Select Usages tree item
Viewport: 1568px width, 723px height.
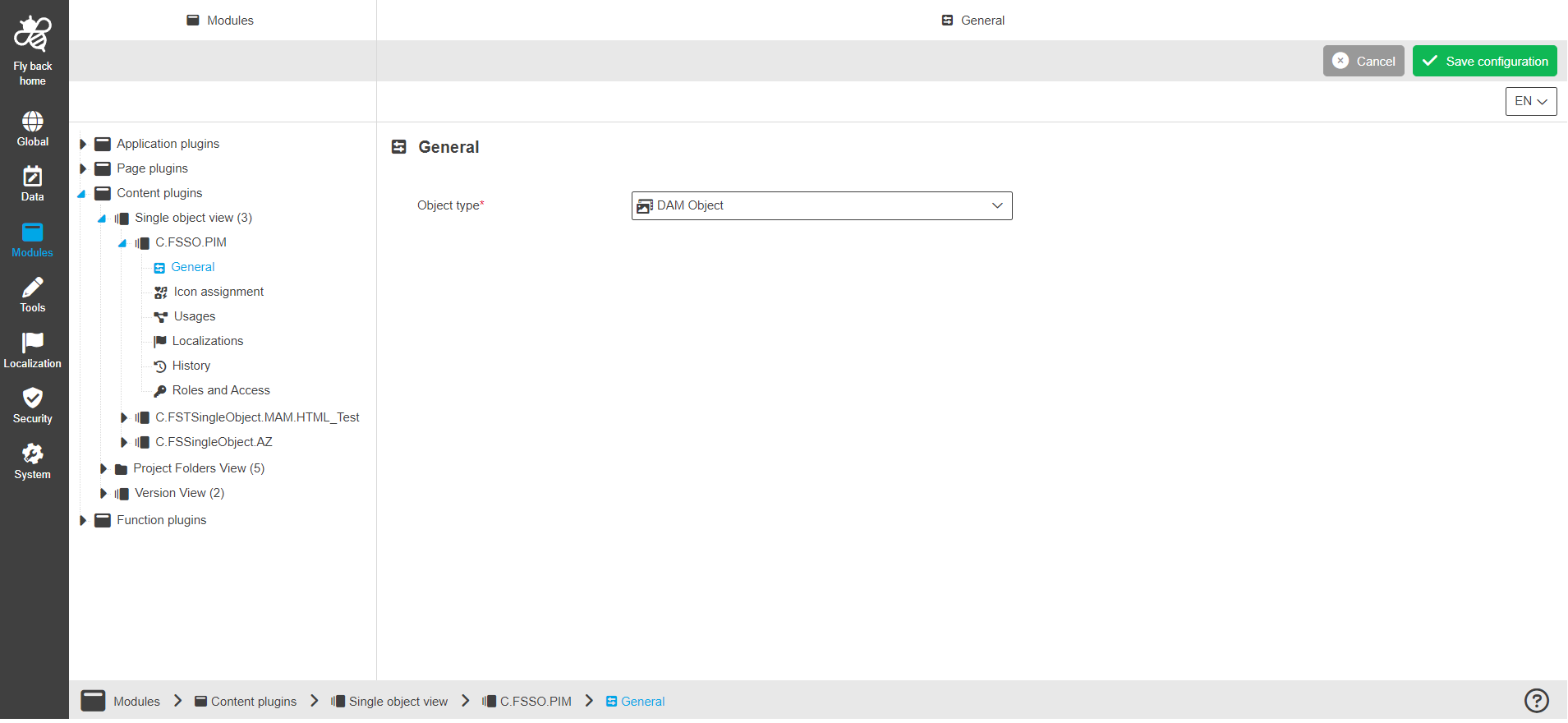(x=195, y=316)
